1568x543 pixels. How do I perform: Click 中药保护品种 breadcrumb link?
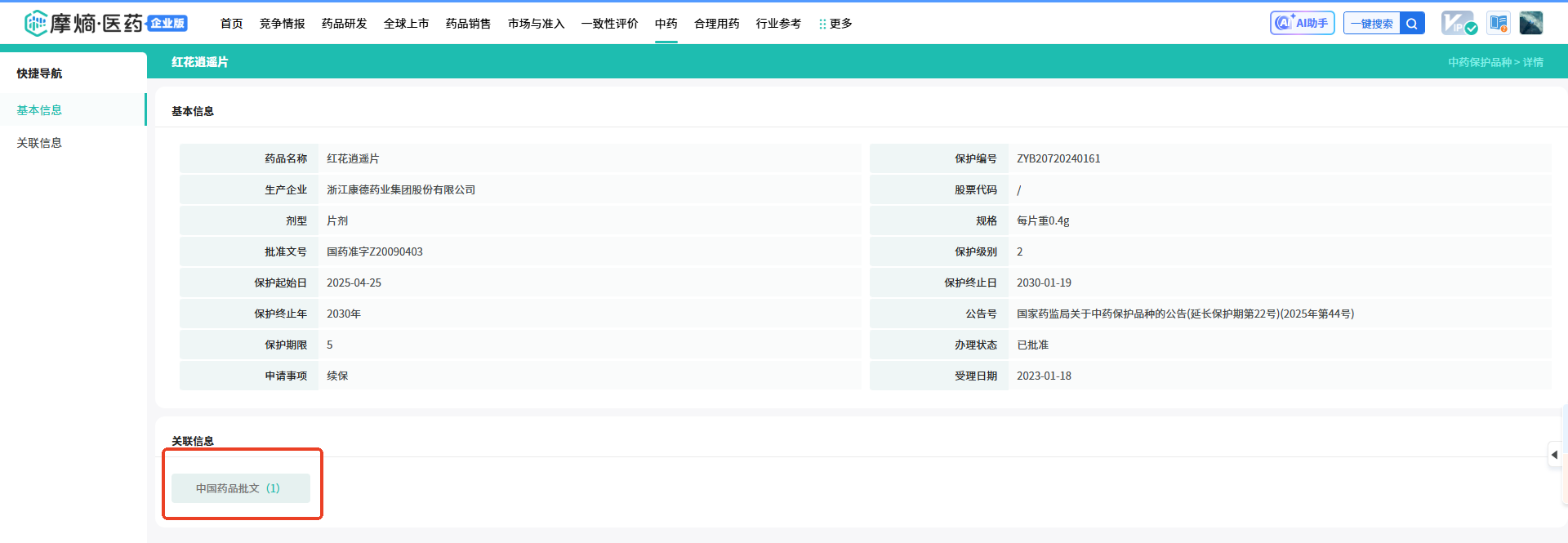click(x=1480, y=62)
